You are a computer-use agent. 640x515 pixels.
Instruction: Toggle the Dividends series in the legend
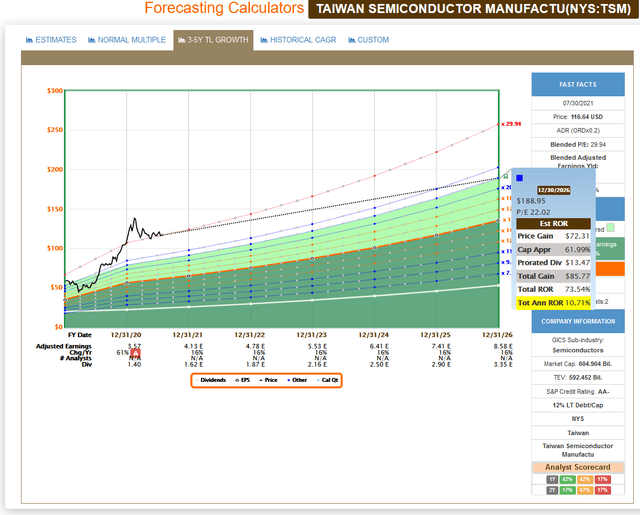point(211,380)
